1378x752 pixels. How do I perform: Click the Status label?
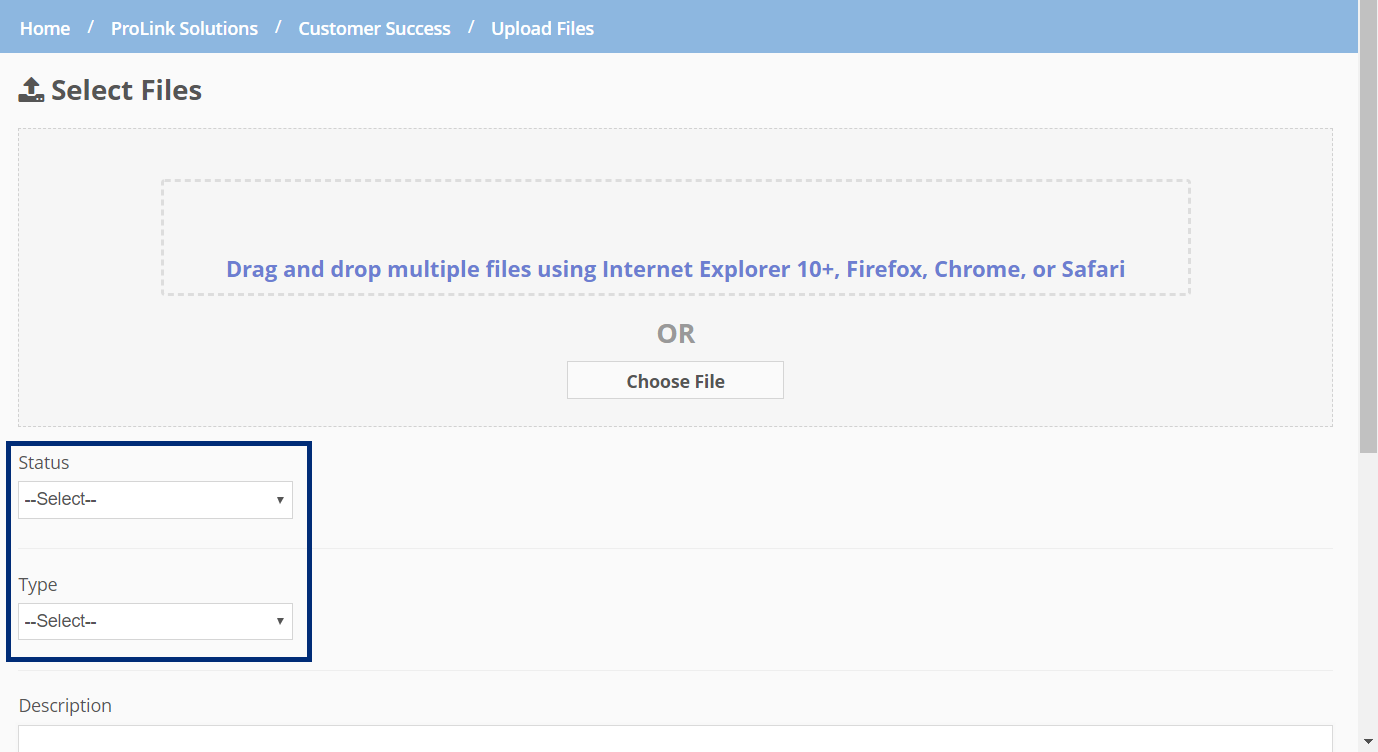pyautogui.click(x=44, y=463)
